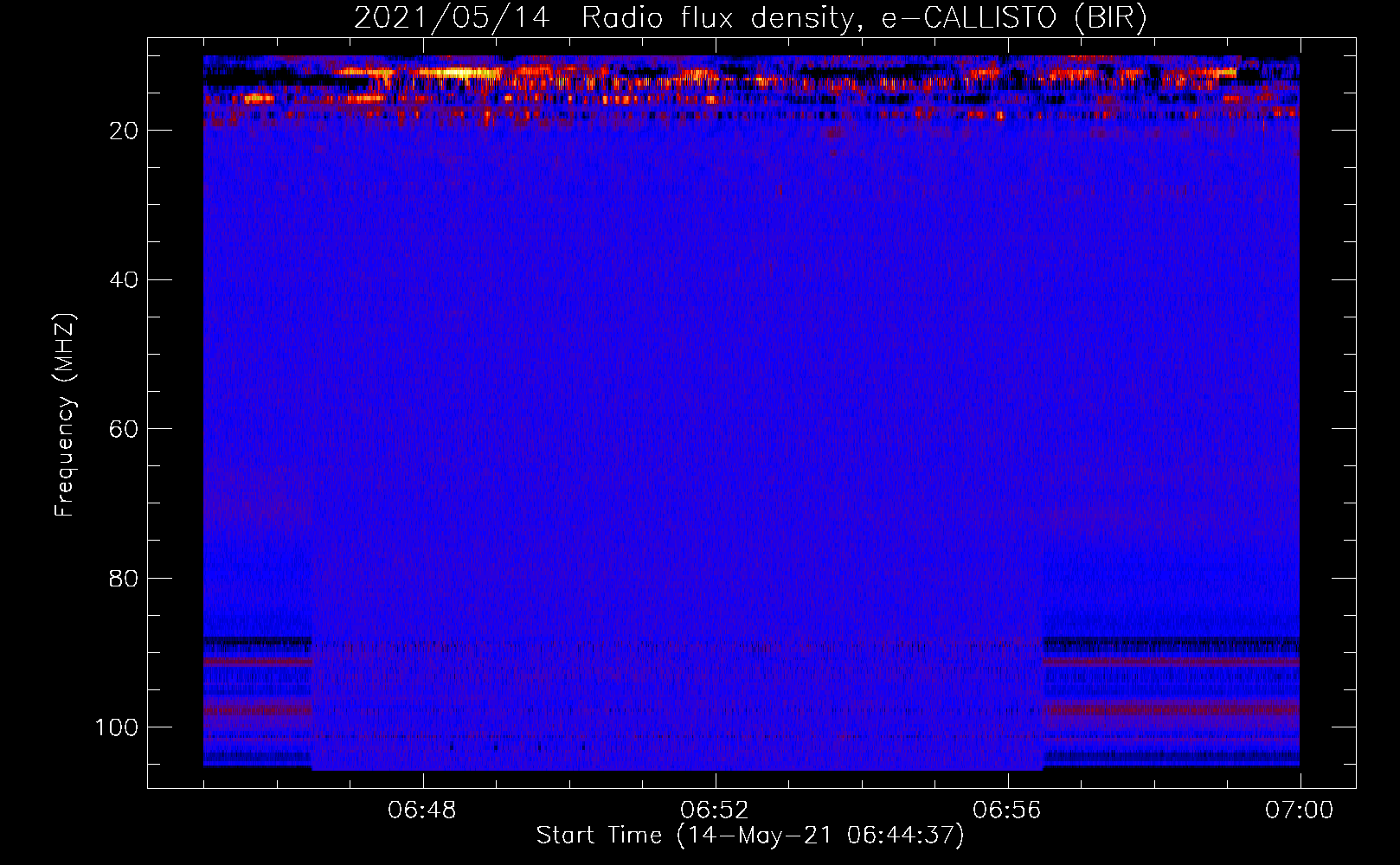Click the 'Start Time (14-May-21 06:44:37)' axis label

tap(750, 836)
